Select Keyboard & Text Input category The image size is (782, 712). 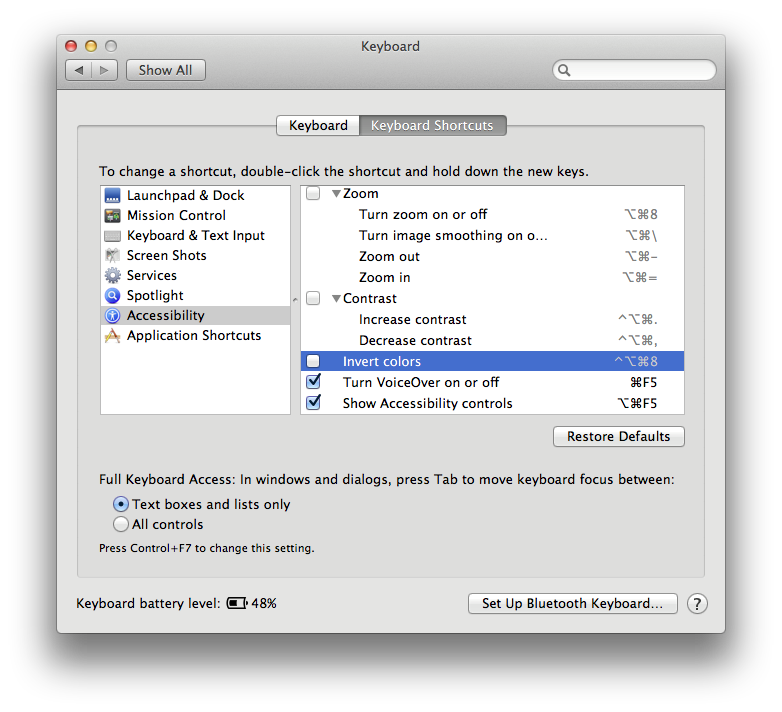(x=196, y=235)
